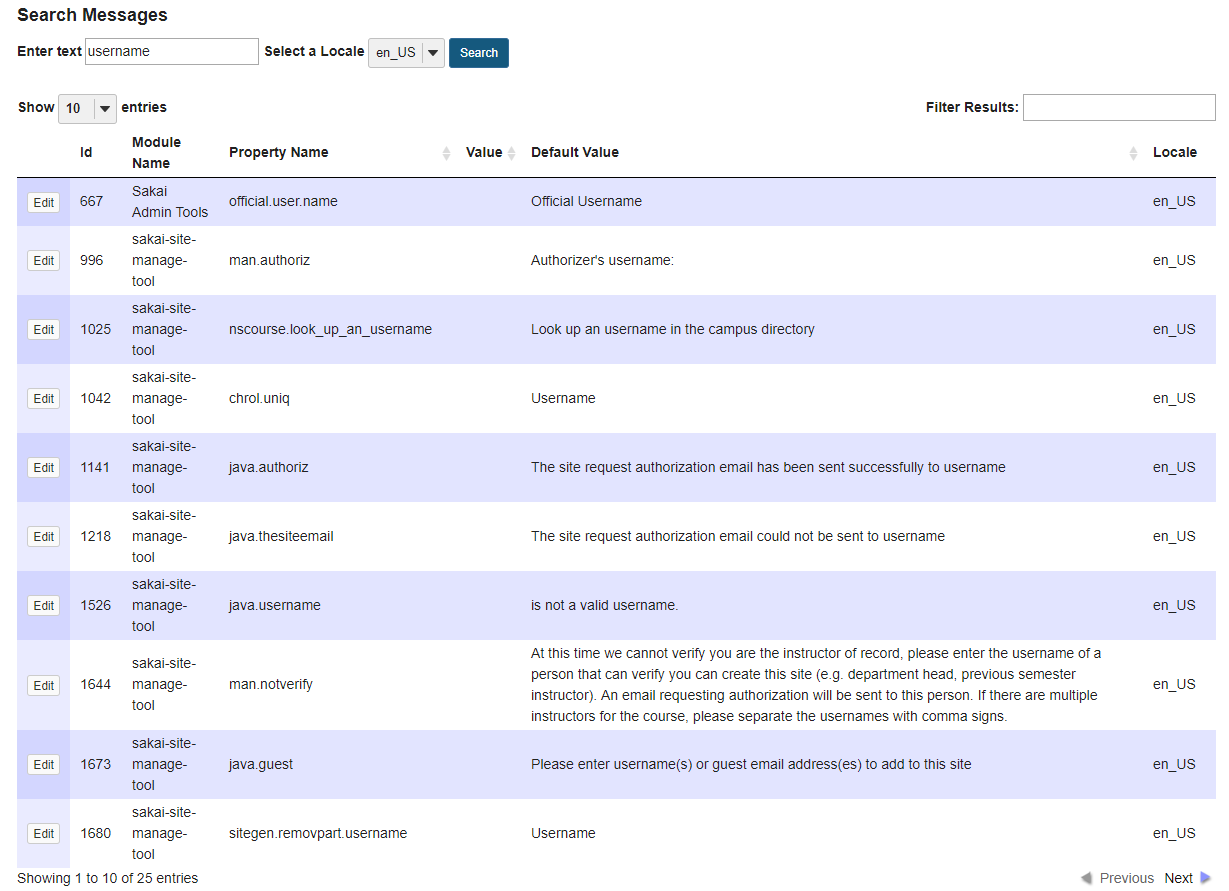Go to the Next results page

click(x=1178, y=878)
